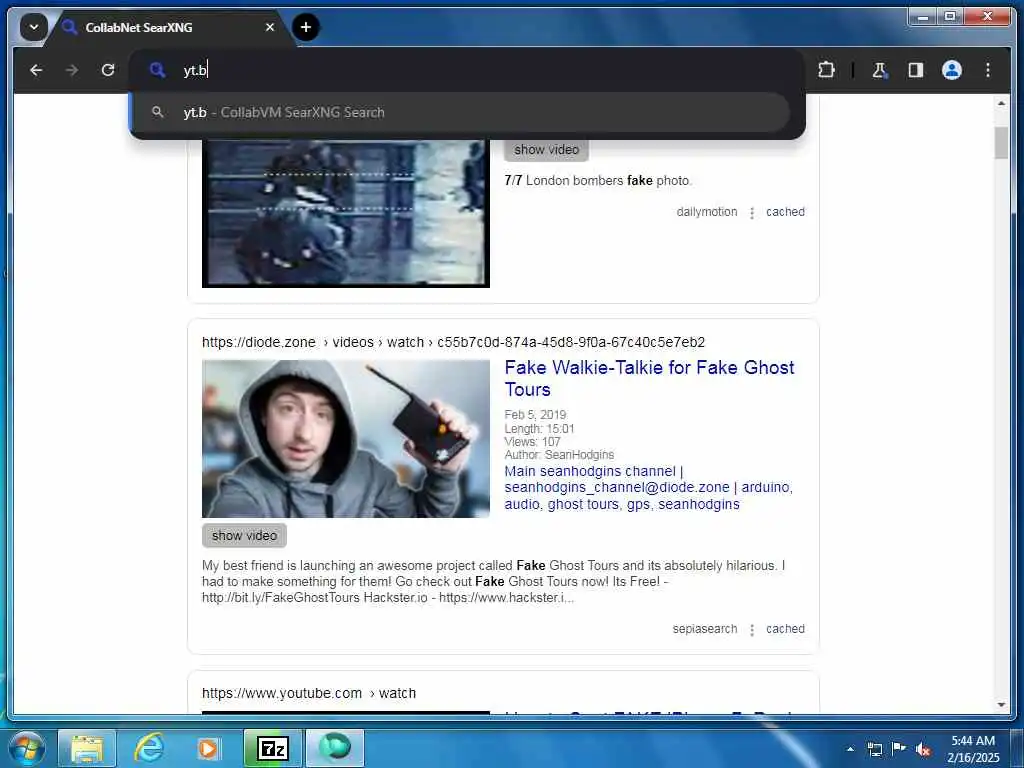This screenshot has width=1024, height=768.
Task: Open options dots next to dailymotion
Action: point(752,213)
